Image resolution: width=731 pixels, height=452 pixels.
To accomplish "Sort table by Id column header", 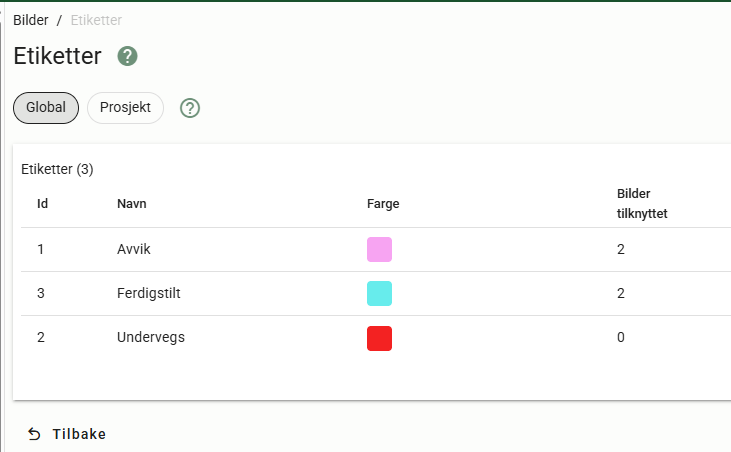I will 43,204.
